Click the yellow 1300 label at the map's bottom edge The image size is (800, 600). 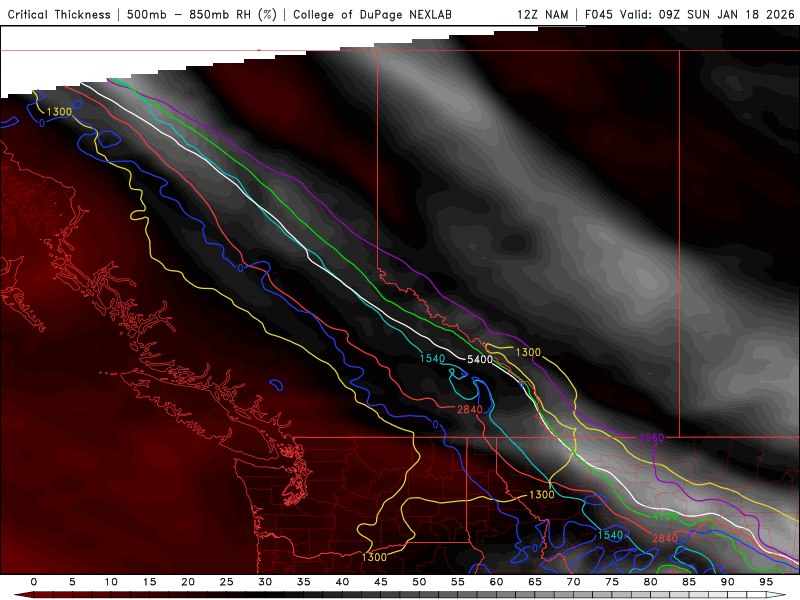coord(374,557)
